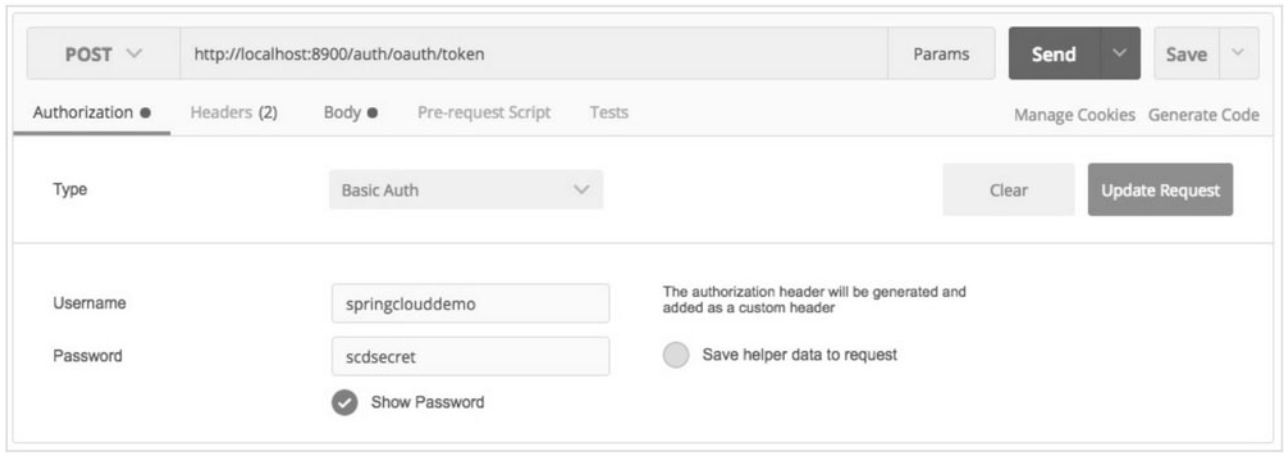Switch to the Authorization tab
Screen dimensions: 1288x456
tap(92, 113)
